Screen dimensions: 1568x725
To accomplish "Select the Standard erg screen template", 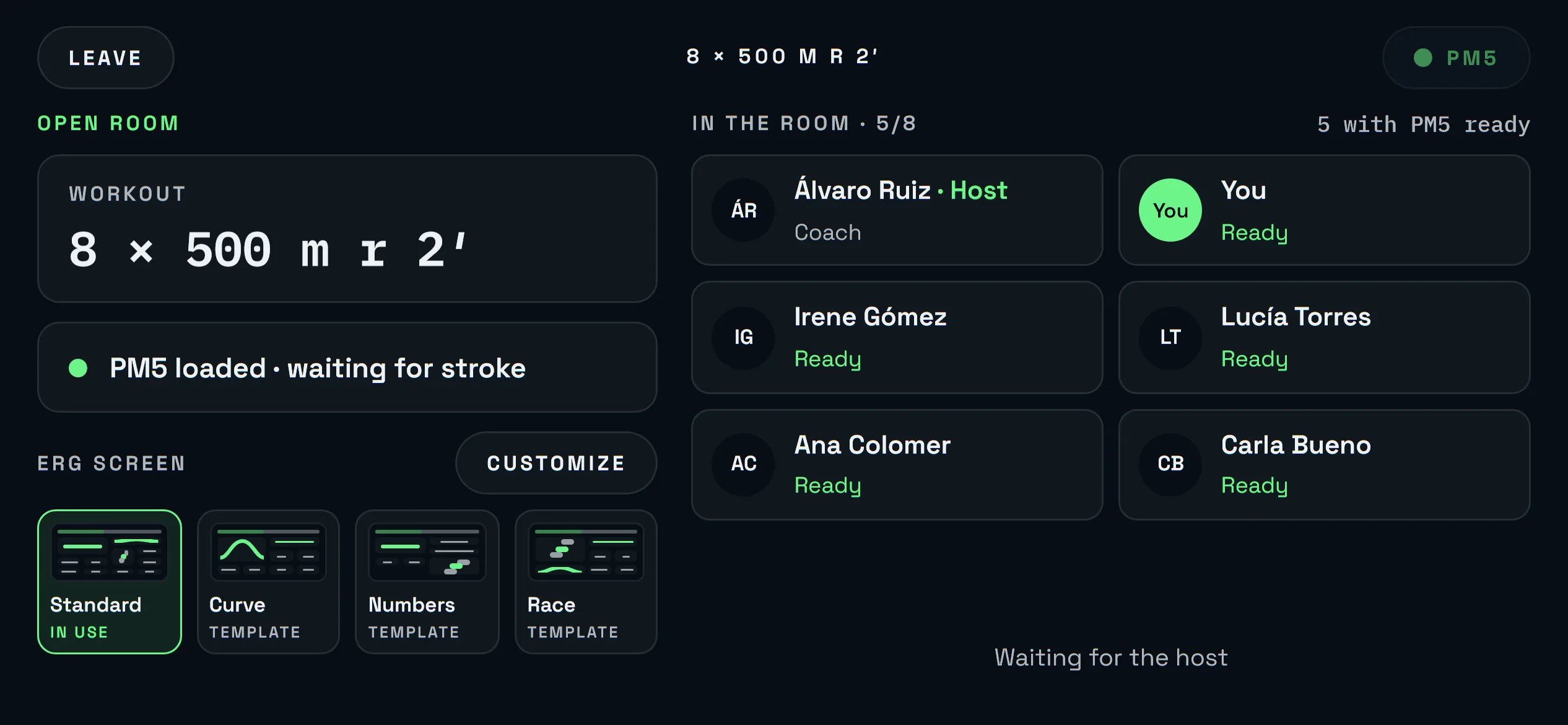I will 110,582.
